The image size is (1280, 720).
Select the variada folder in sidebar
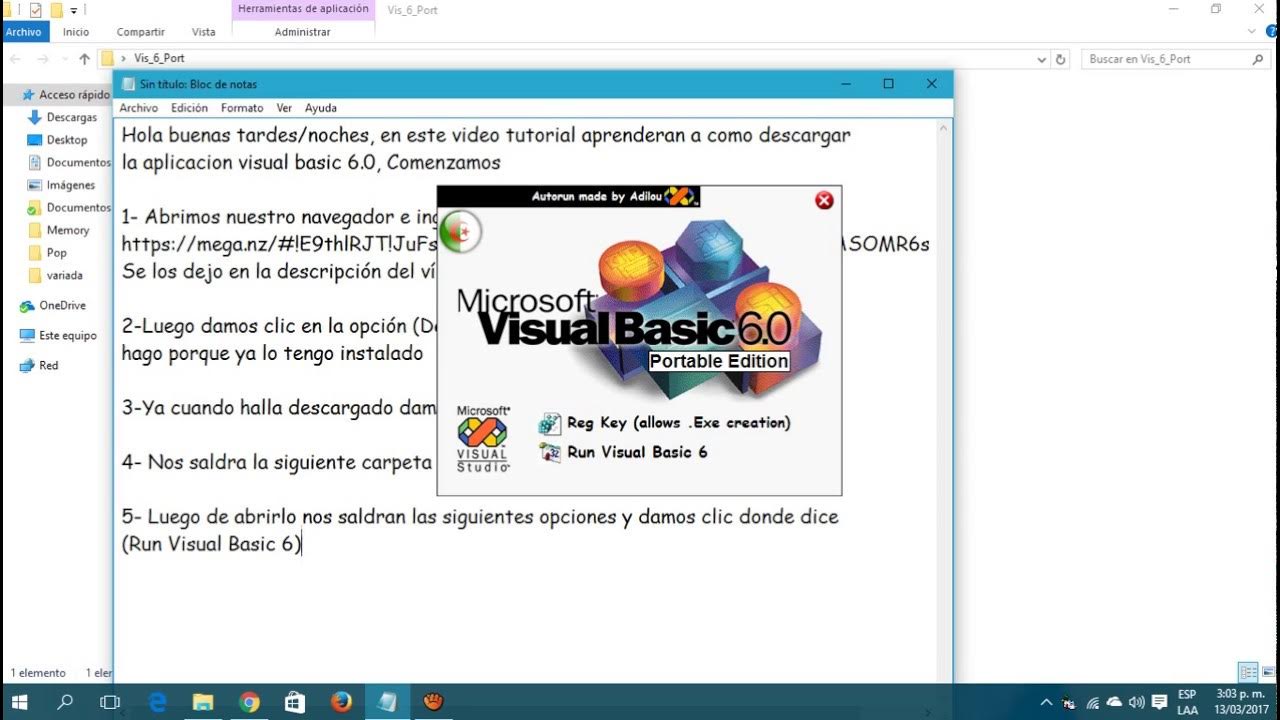(65, 275)
